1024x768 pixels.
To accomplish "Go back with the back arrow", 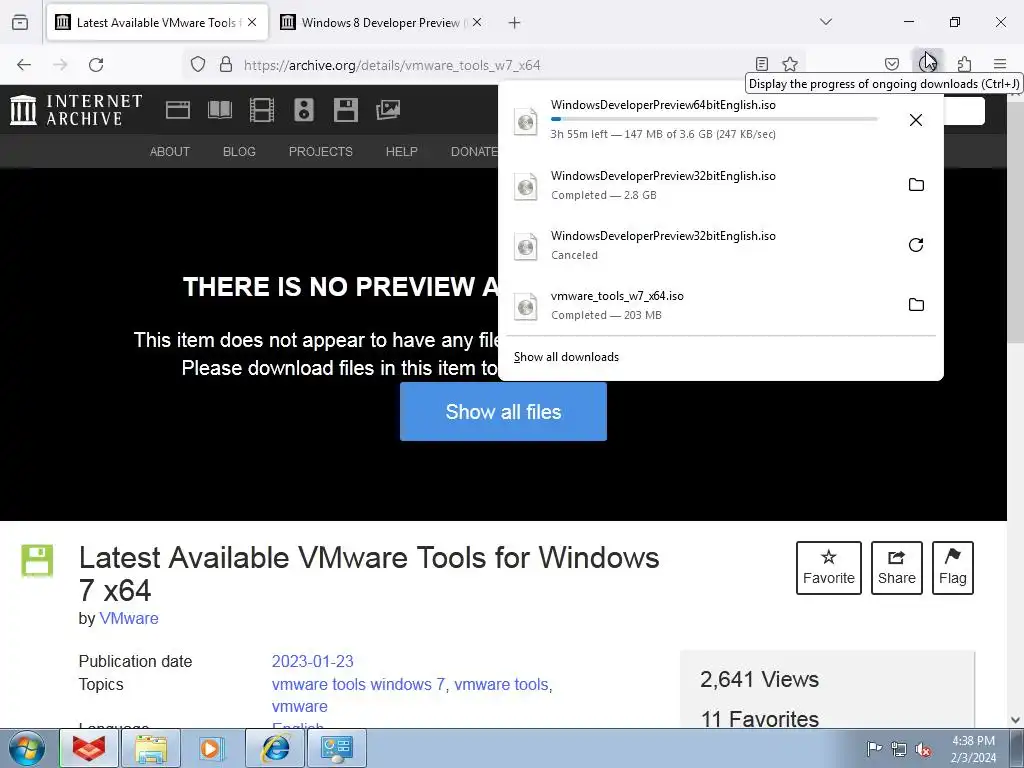I will click(24, 64).
